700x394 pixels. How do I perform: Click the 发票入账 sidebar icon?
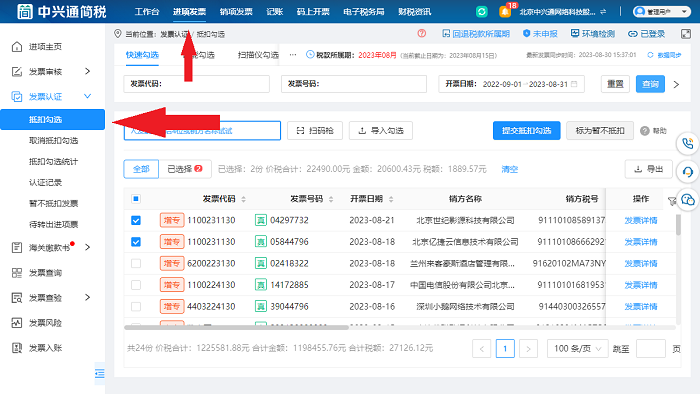(x=17, y=348)
